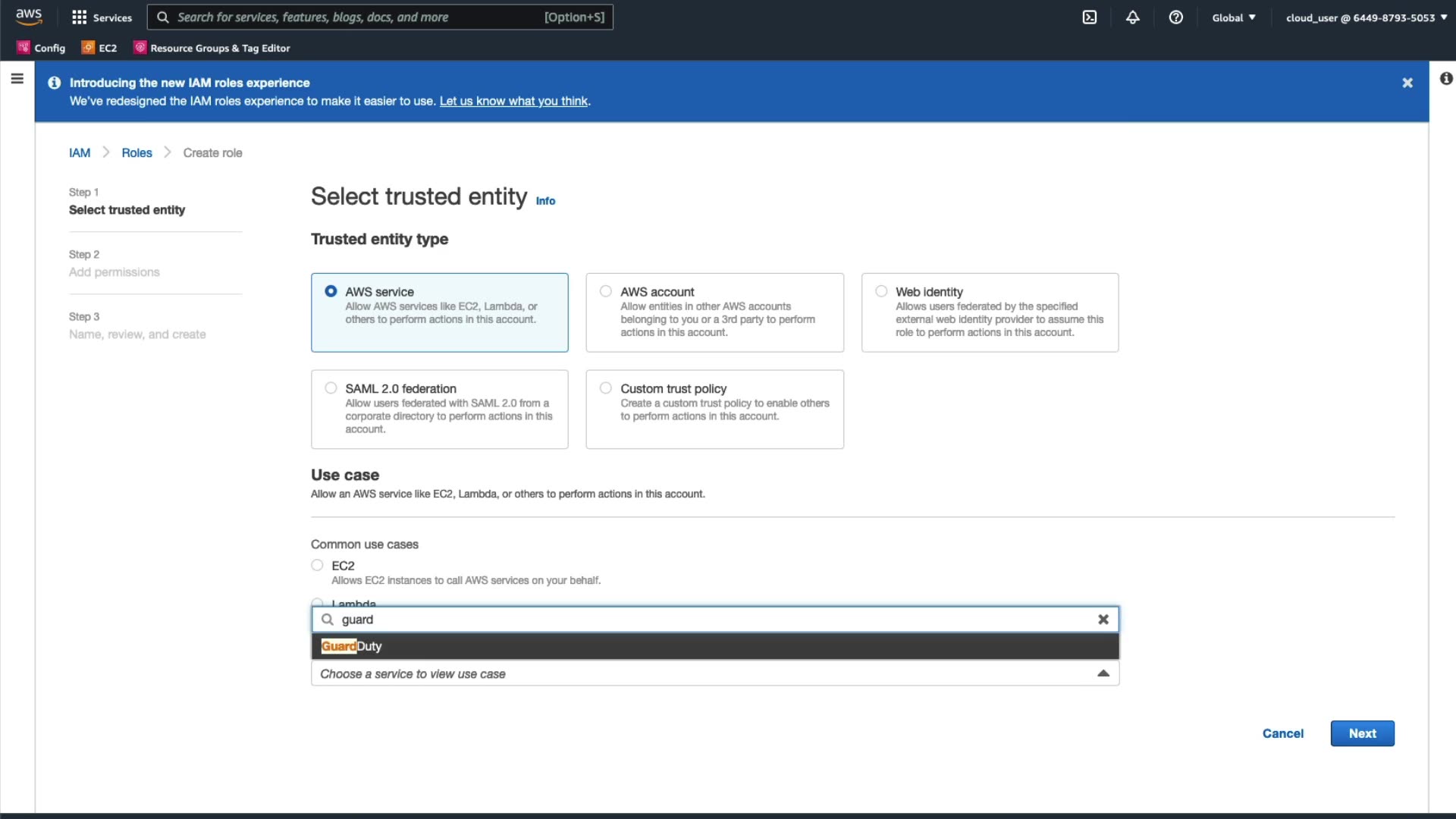
Task: Click the help question mark icon
Action: pos(1175,17)
